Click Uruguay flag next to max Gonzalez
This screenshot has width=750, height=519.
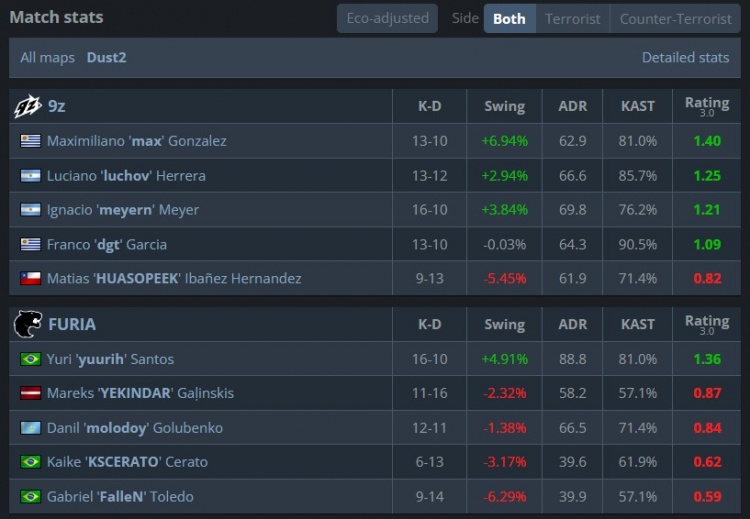point(31,141)
